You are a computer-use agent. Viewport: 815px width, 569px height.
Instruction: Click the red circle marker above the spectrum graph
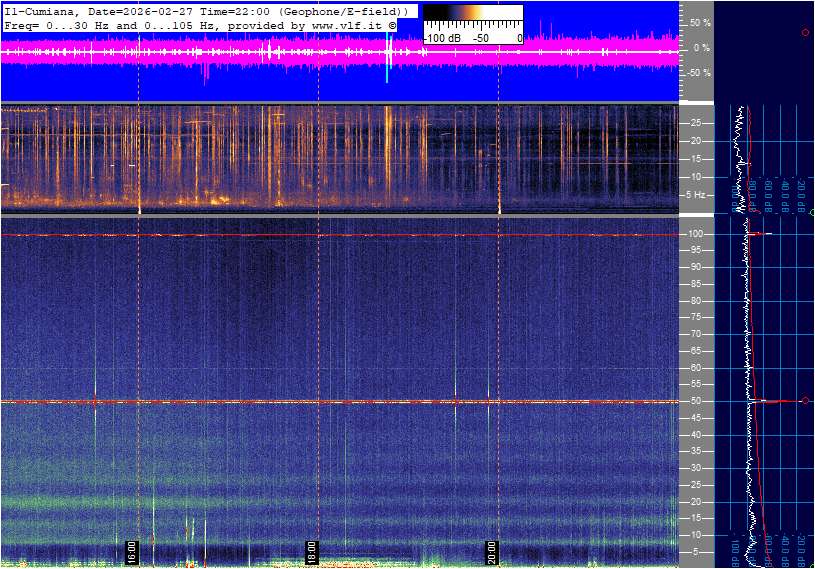point(805,33)
